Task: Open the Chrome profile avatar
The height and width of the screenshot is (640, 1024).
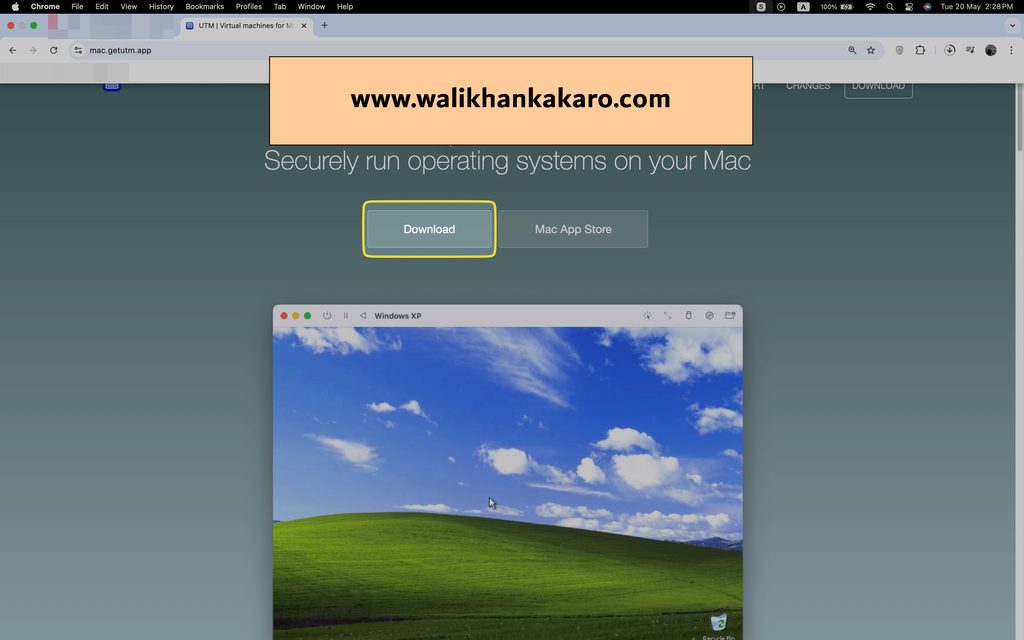Action: (991, 50)
